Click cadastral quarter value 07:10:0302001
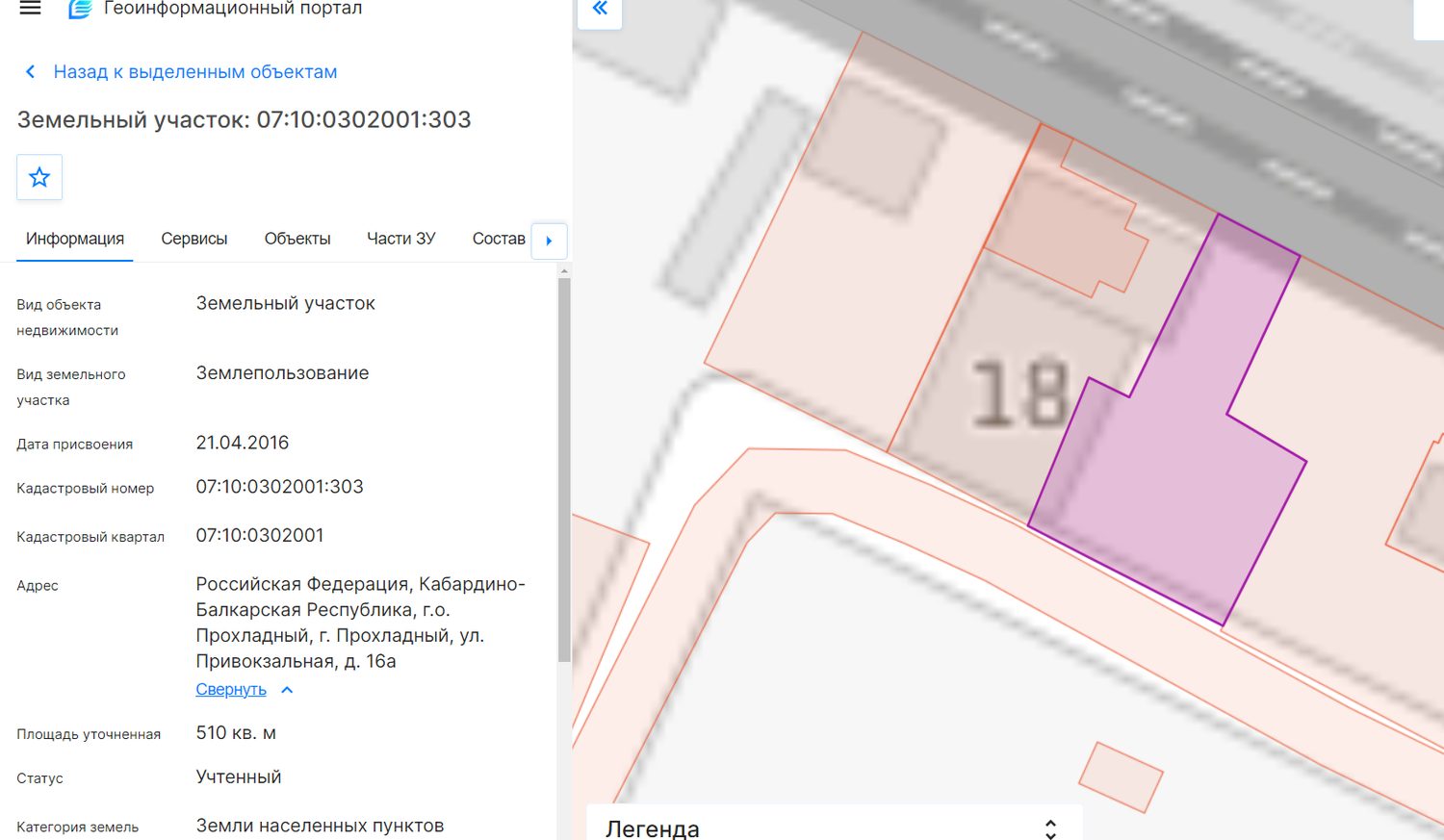 (x=260, y=535)
